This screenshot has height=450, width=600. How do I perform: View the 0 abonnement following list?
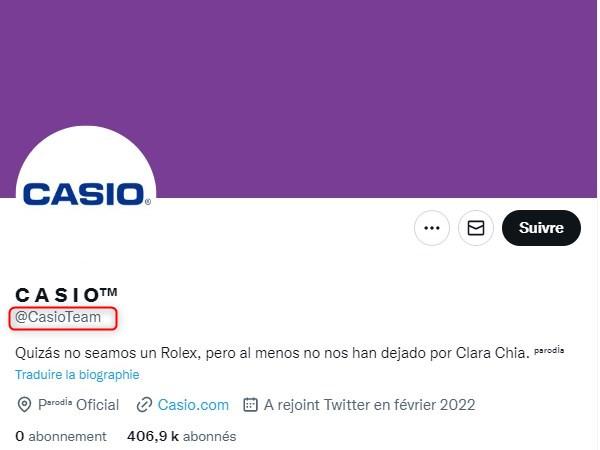(x=61, y=436)
